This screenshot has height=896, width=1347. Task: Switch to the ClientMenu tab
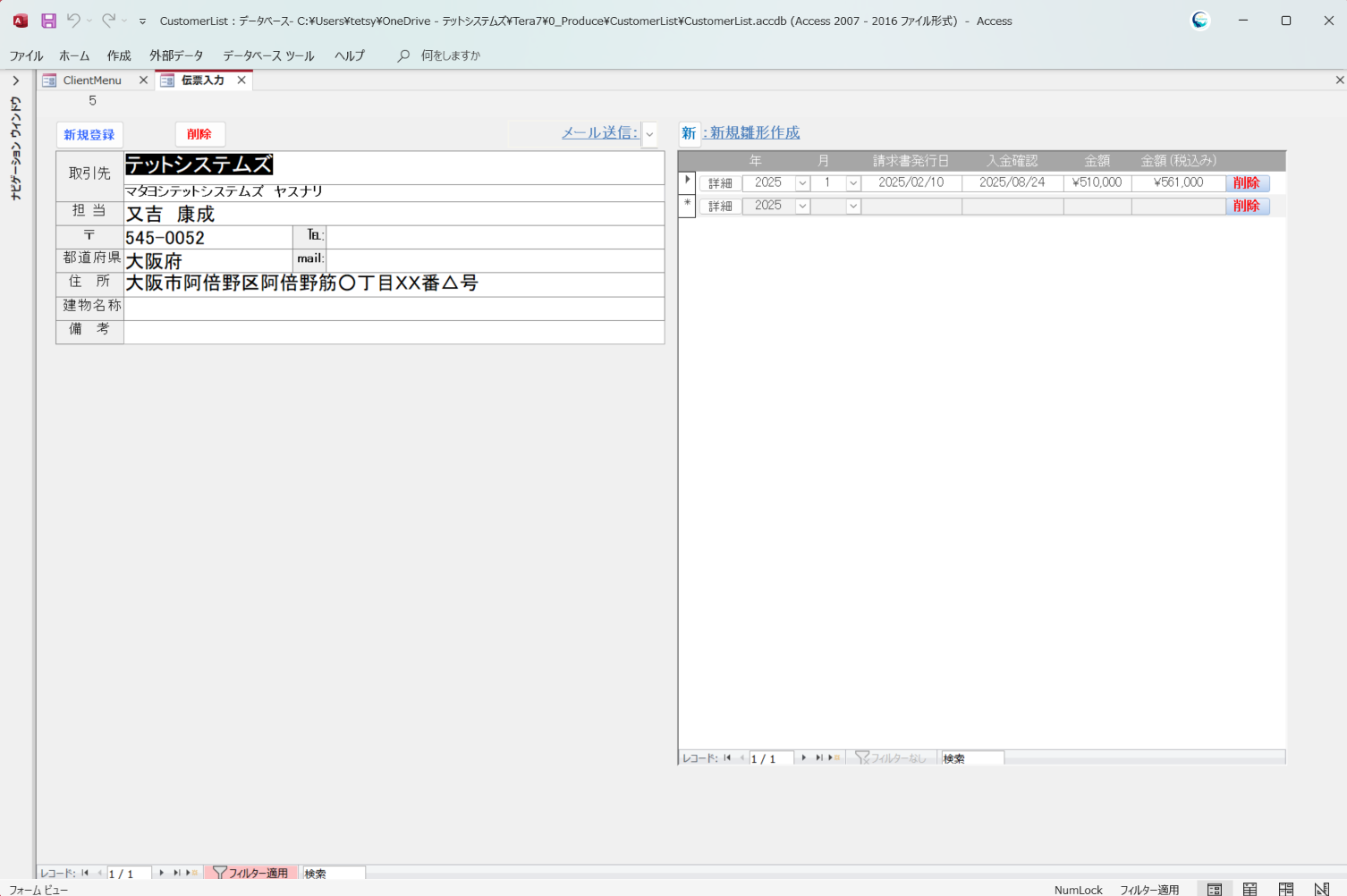(91, 80)
